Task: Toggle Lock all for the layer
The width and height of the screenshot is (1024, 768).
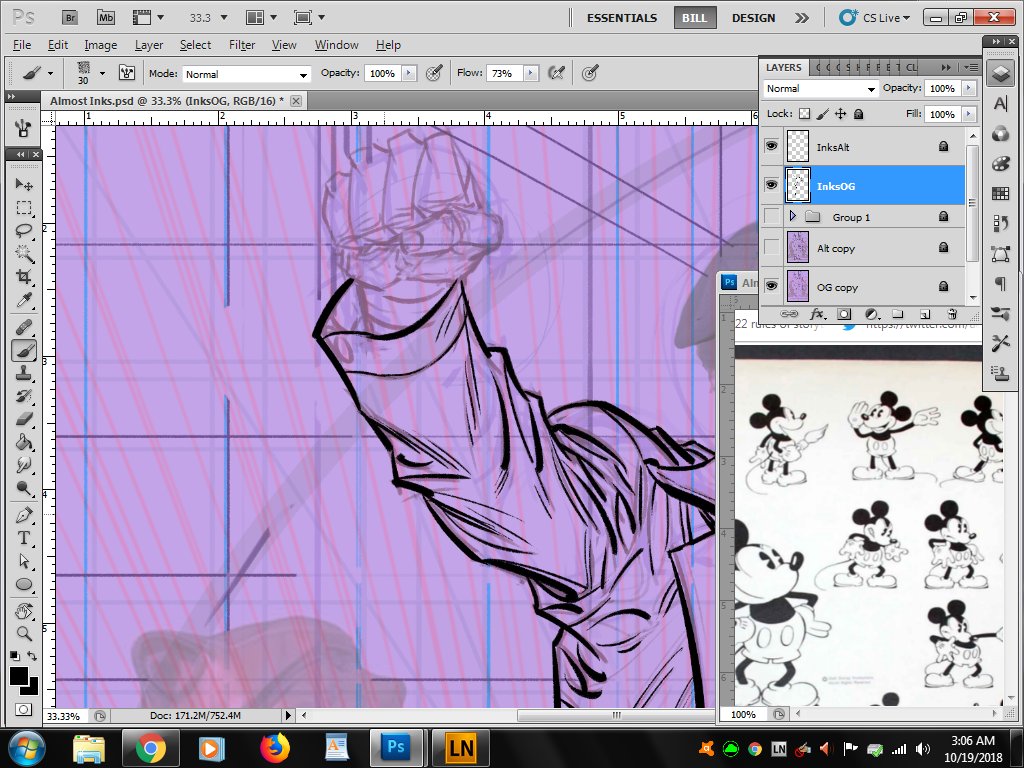Action: tap(859, 114)
